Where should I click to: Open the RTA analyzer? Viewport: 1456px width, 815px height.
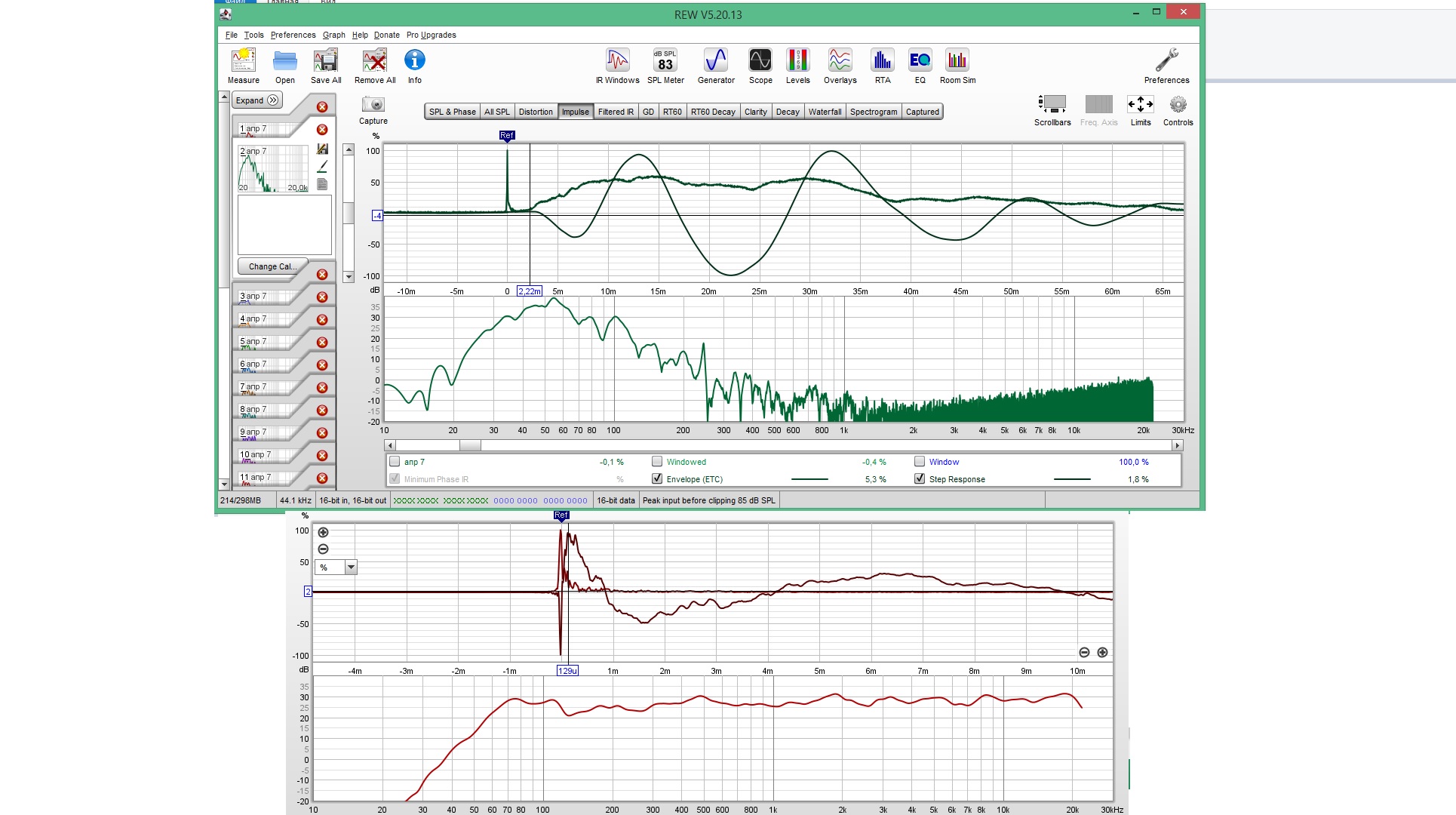pos(882,61)
